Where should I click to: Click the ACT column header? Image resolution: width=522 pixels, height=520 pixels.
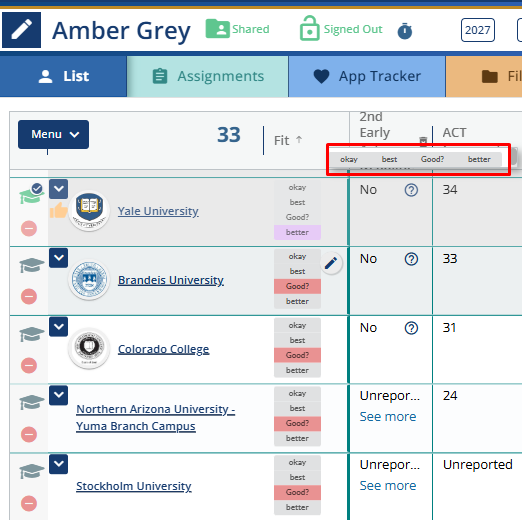[454, 133]
